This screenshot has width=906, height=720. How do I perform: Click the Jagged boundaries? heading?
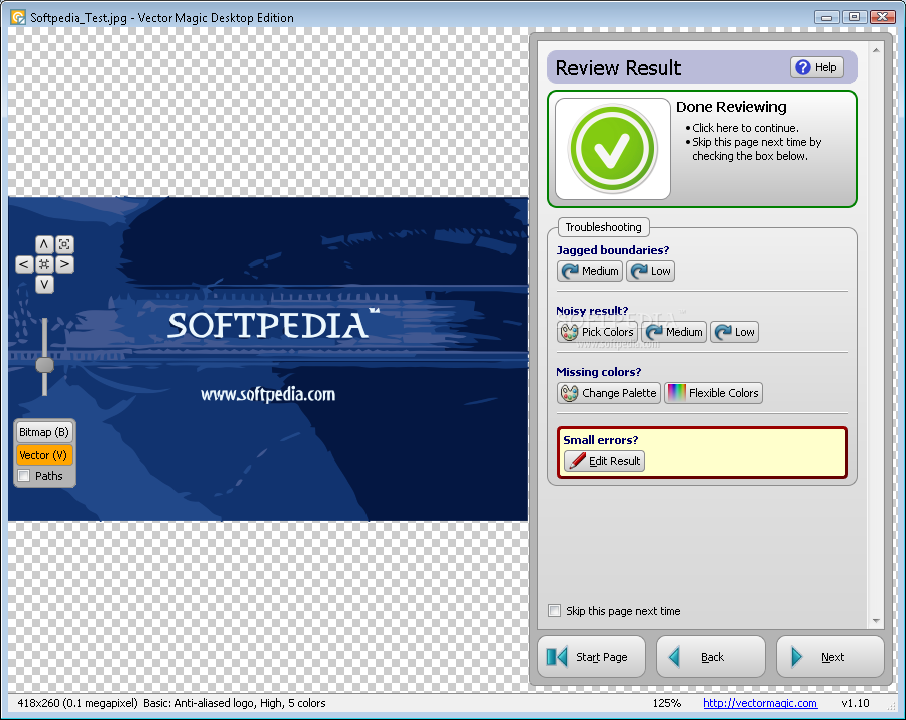[x=612, y=250]
